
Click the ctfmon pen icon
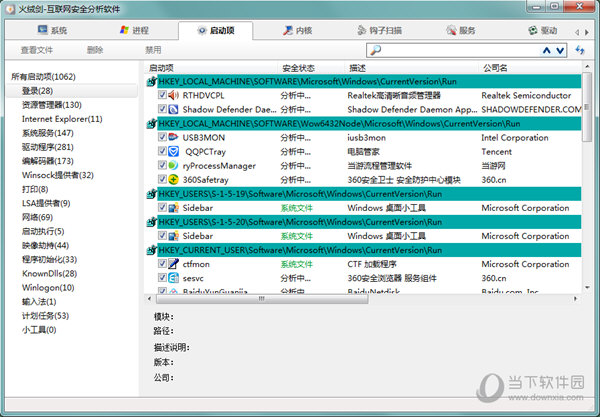[174, 264]
